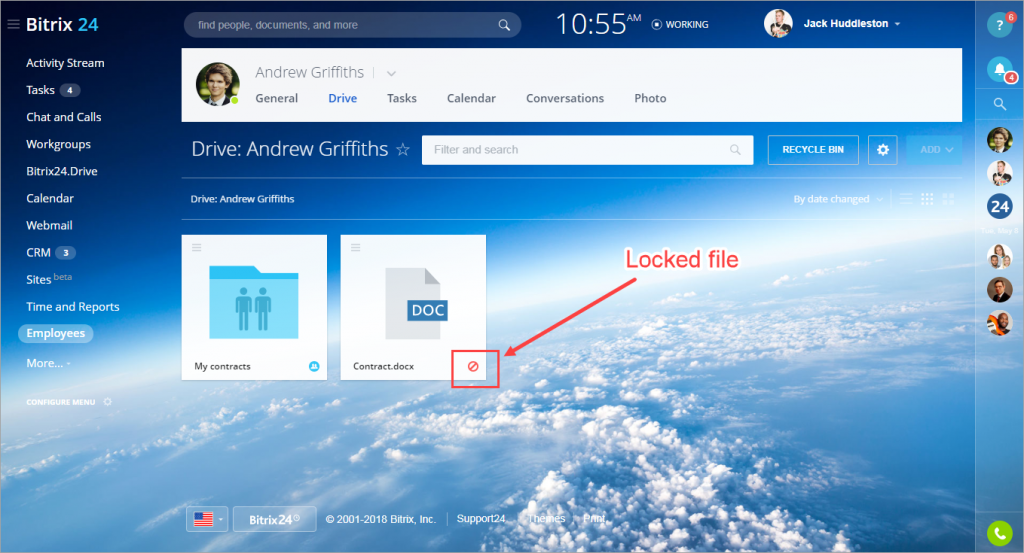Screen dimensions: 1024x553
Task: Open the Conversations tab
Action: coord(565,98)
